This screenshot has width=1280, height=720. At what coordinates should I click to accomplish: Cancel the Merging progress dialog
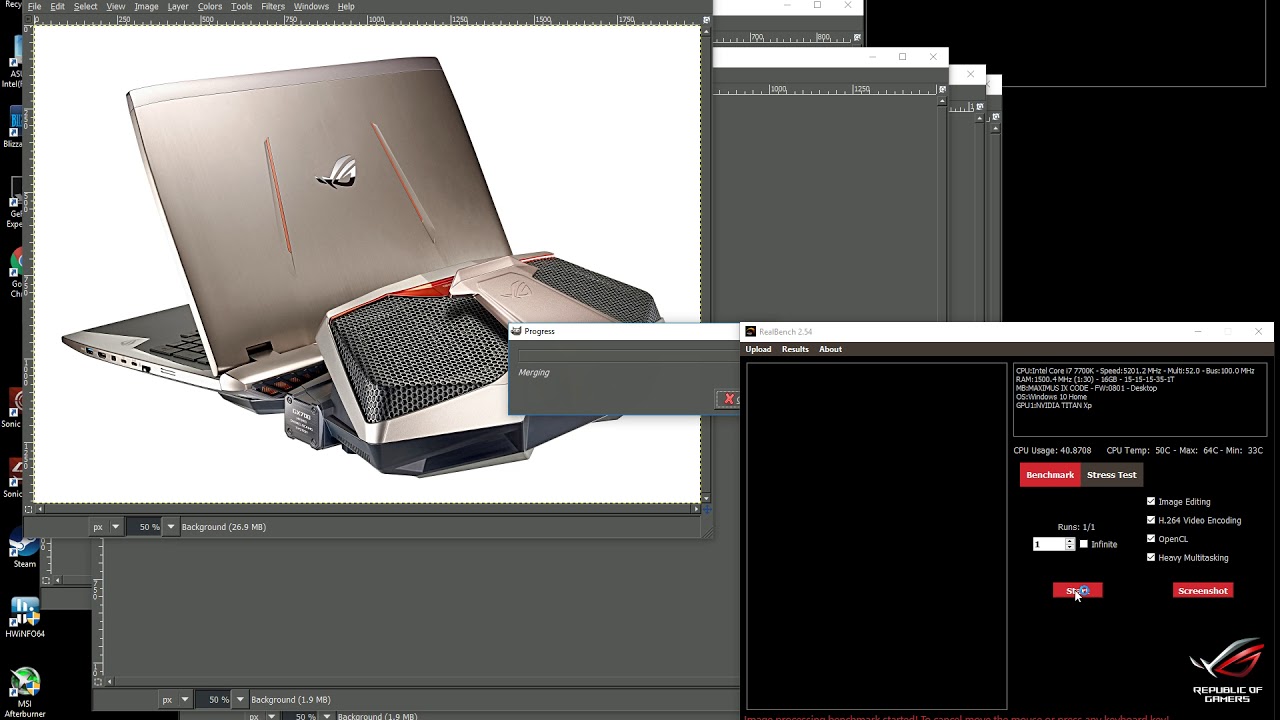click(x=729, y=399)
